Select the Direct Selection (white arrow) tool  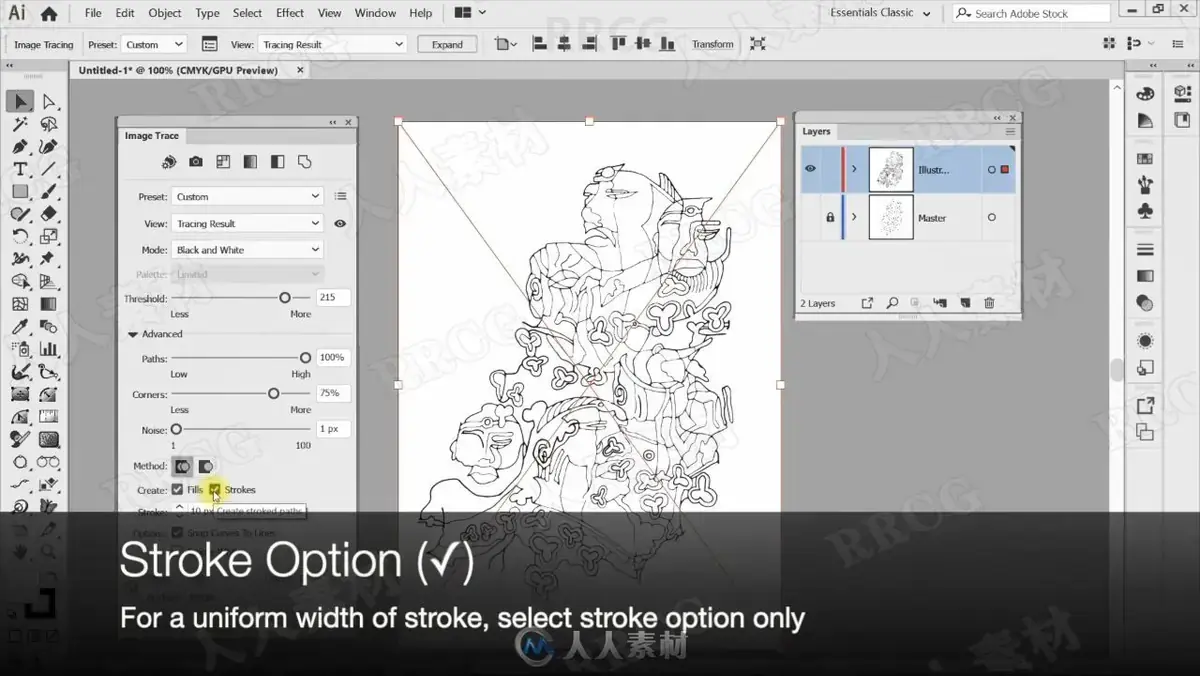point(48,102)
